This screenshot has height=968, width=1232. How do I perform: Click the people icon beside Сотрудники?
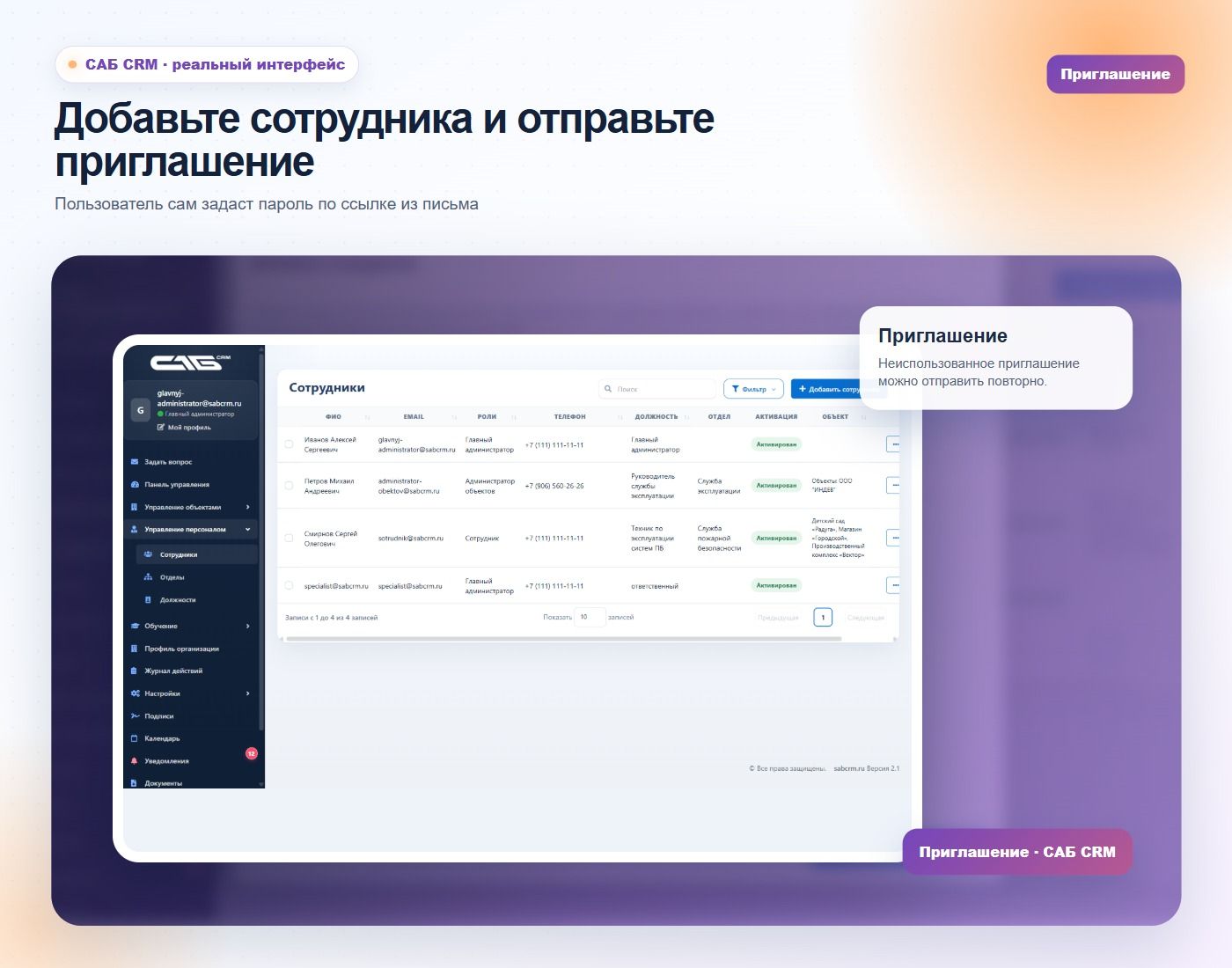[148, 554]
